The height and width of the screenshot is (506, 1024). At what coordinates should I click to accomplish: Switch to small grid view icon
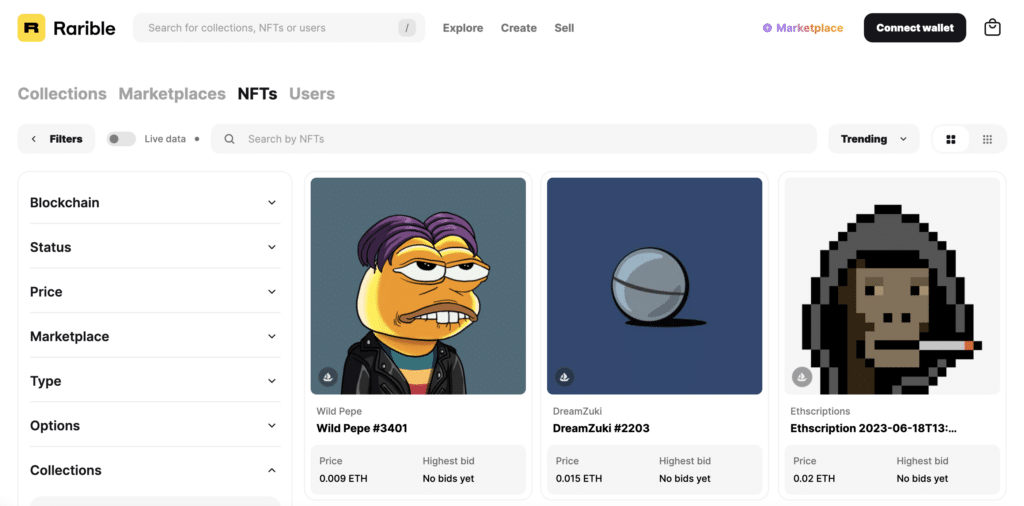coord(987,139)
